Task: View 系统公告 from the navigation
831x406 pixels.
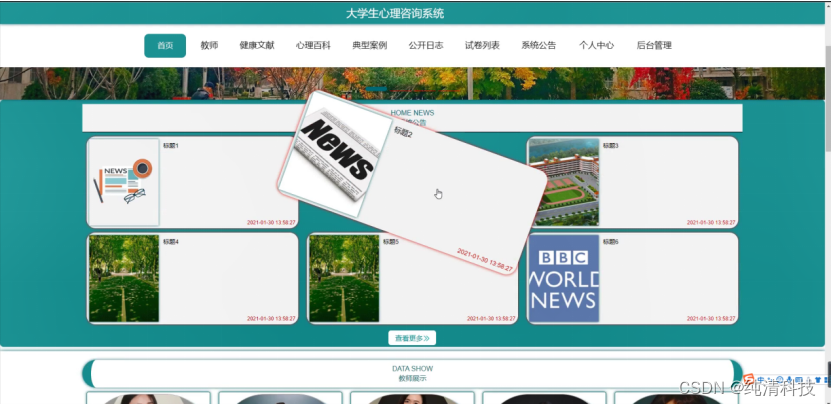Action: tap(538, 46)
